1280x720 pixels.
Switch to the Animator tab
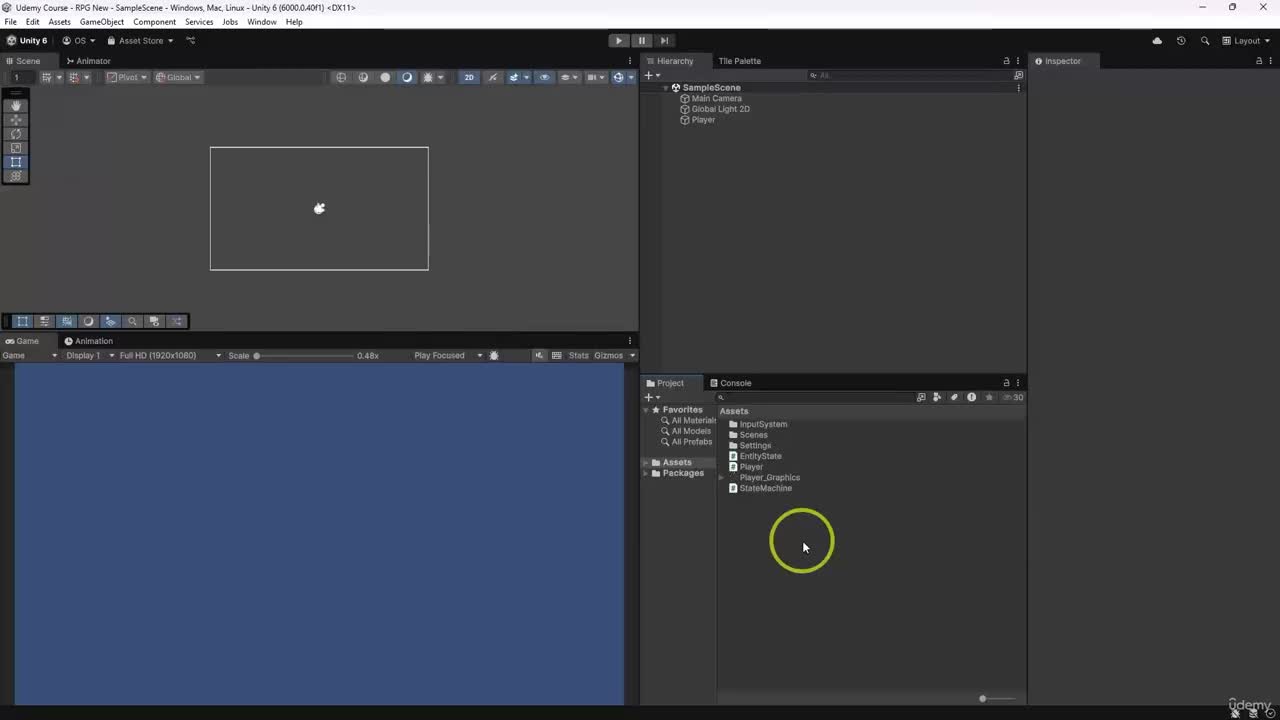coord(88,61)
